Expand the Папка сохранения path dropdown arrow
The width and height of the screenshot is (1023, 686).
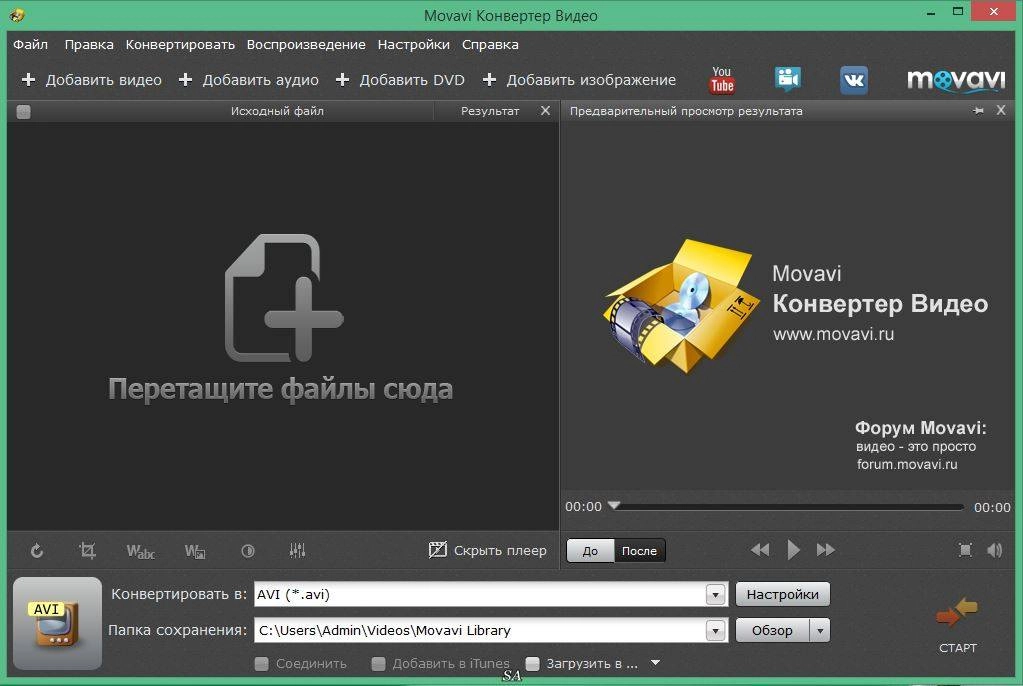716,631
